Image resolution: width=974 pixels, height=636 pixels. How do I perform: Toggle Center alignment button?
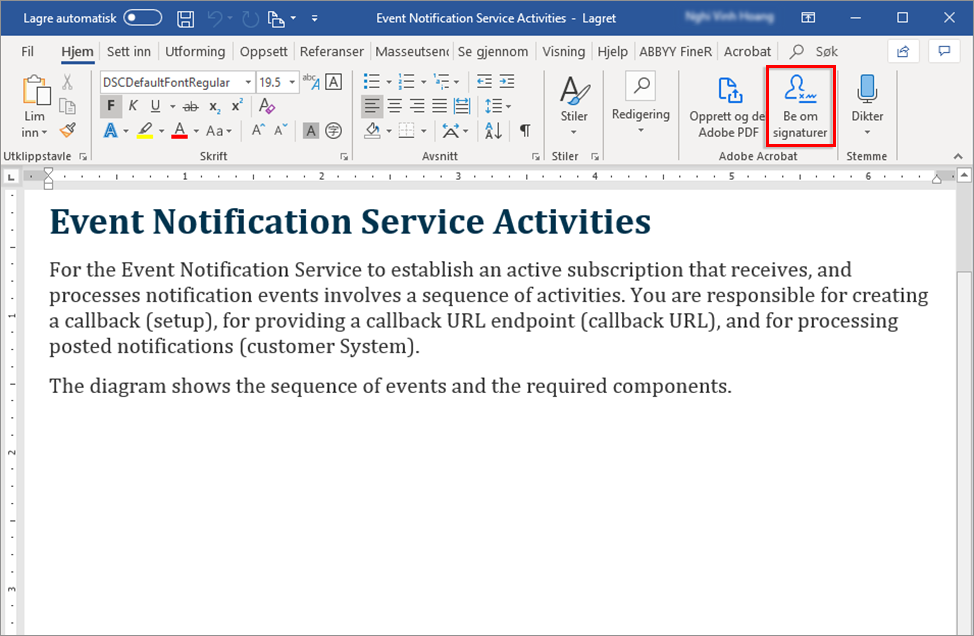[x=394, y=106]
